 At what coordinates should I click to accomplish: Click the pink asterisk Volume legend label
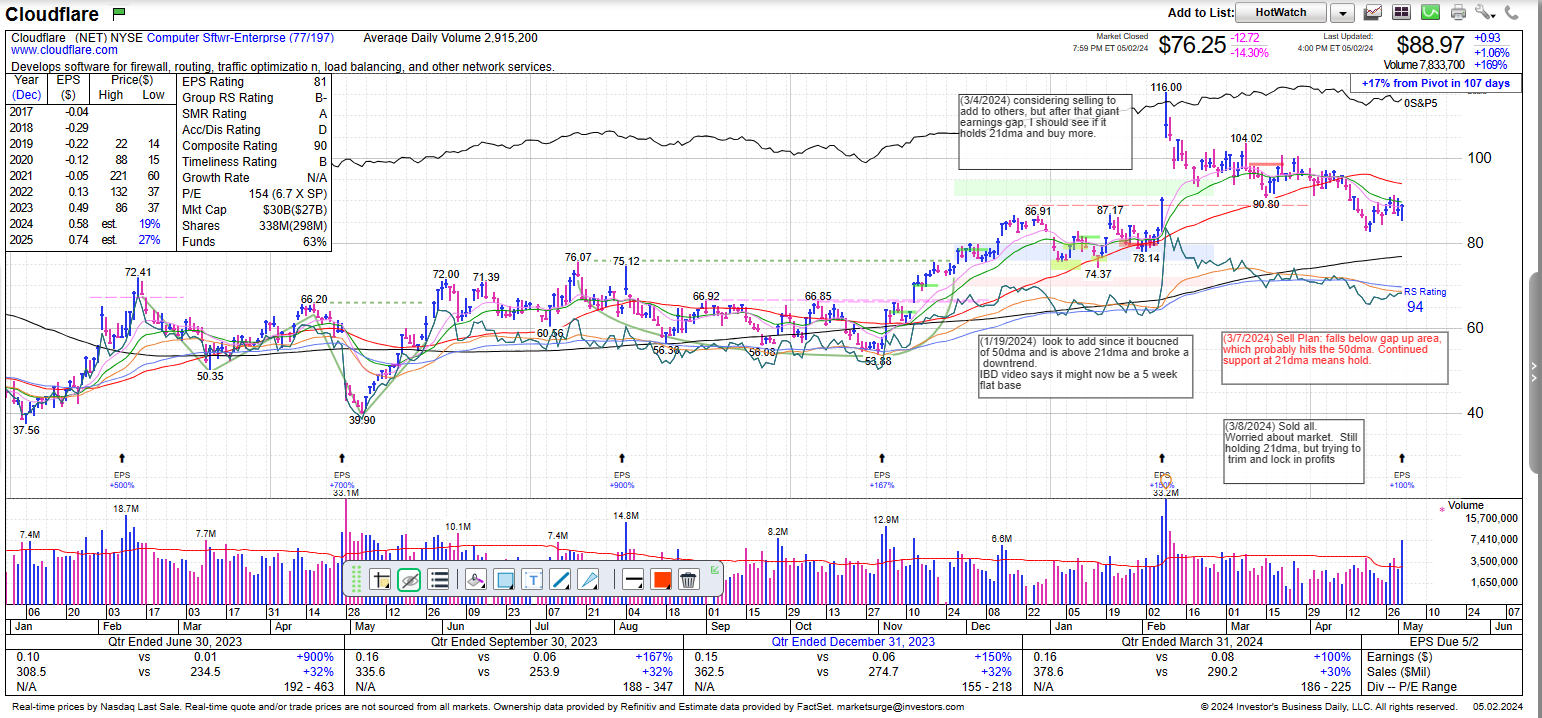(x=1461, y=506)
